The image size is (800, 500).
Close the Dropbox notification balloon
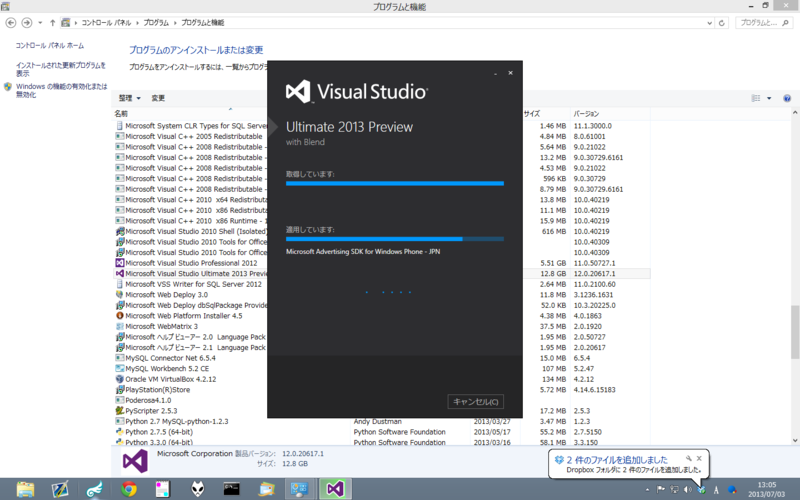(x=699, y=458)
